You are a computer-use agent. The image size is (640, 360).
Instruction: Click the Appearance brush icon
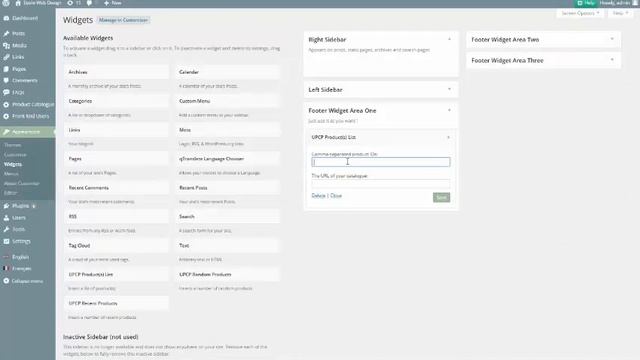click(x=6, y=132)
